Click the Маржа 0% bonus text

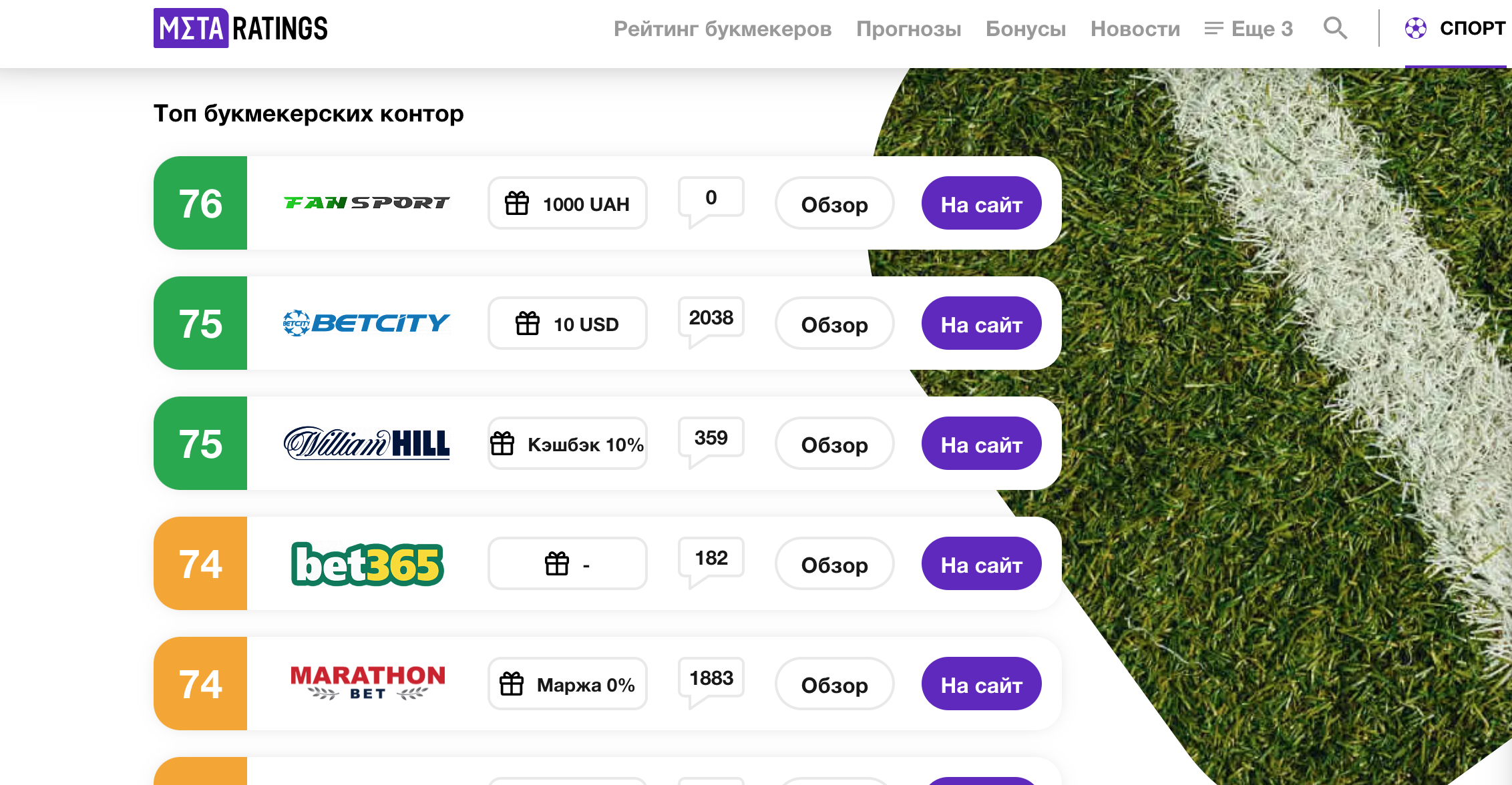tap(586, 685)
